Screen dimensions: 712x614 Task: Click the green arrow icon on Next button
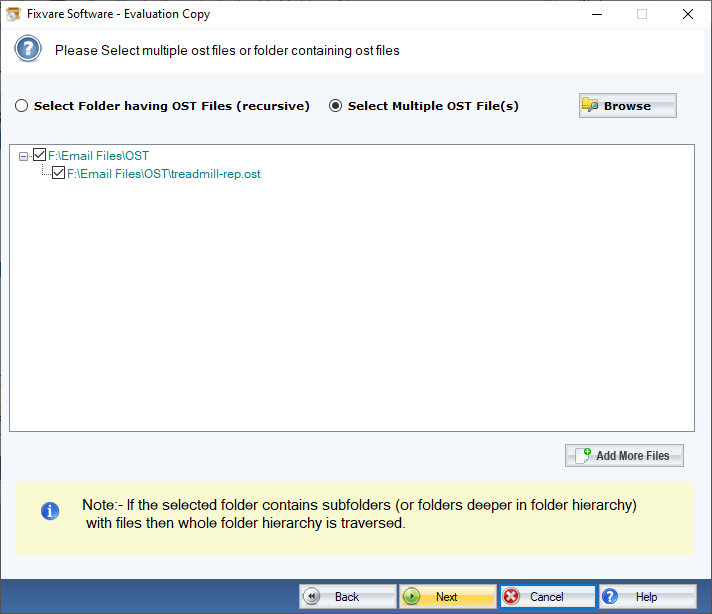412,597
